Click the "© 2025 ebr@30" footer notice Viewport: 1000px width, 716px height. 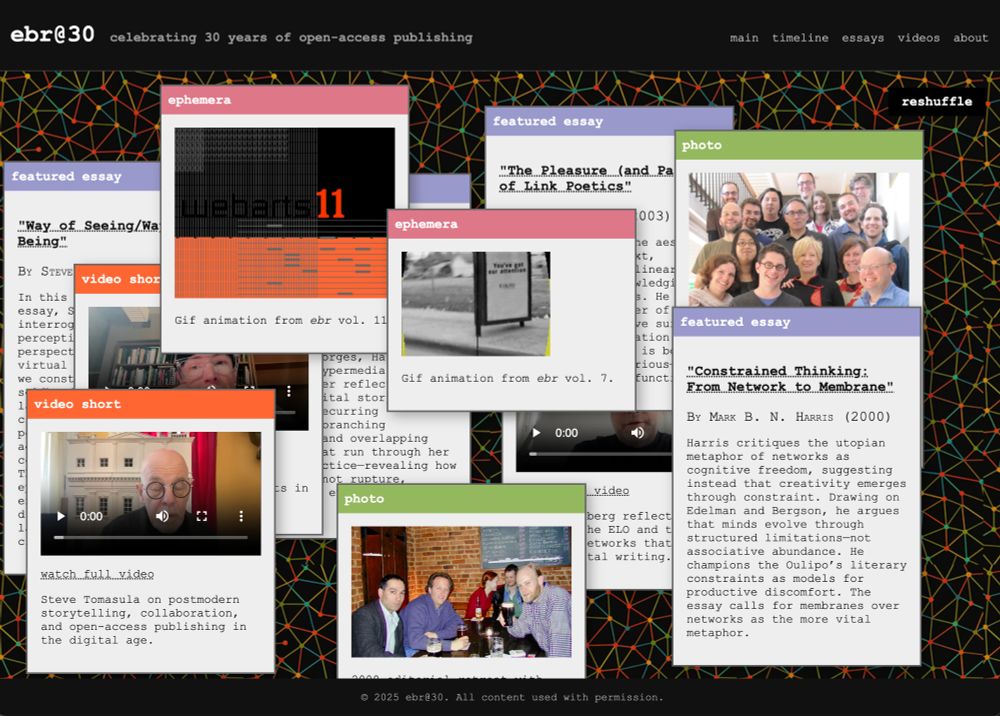click(512, 698)
